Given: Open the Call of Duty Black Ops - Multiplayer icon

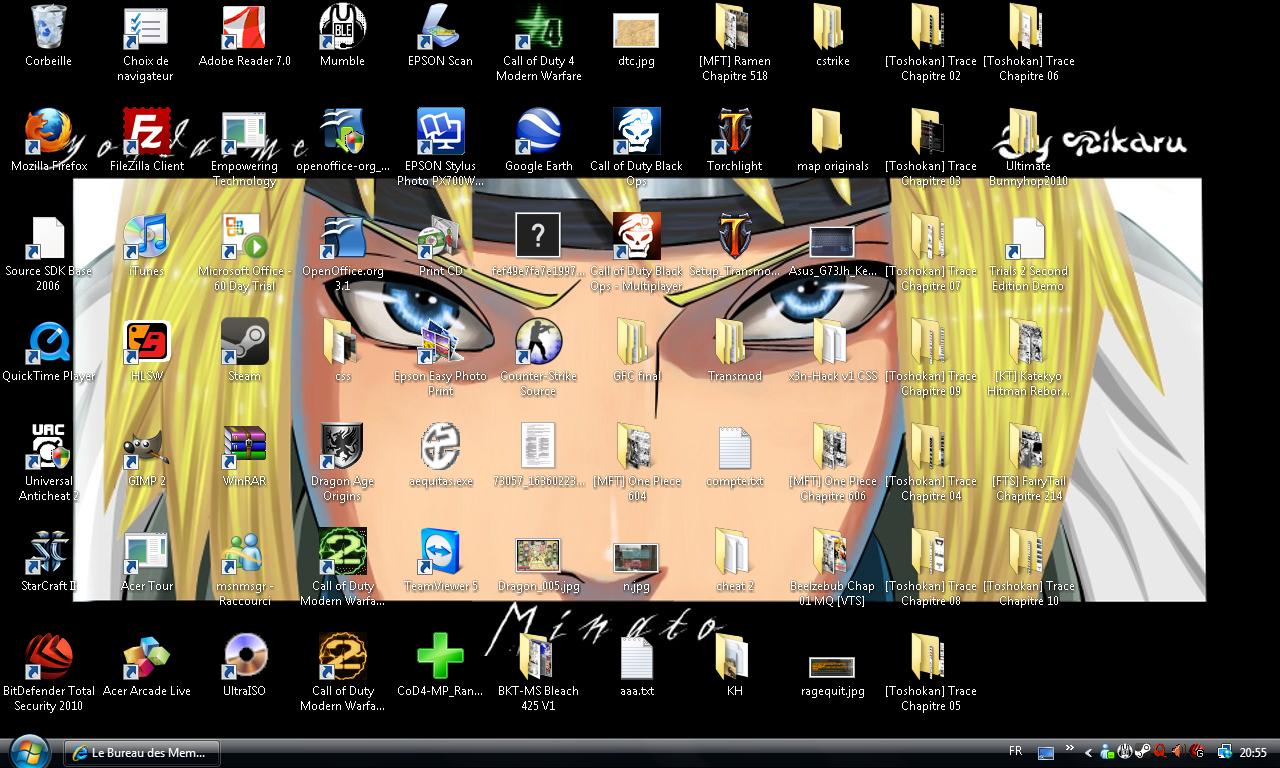Looking at the screenshot, I should tap(636, 237).
